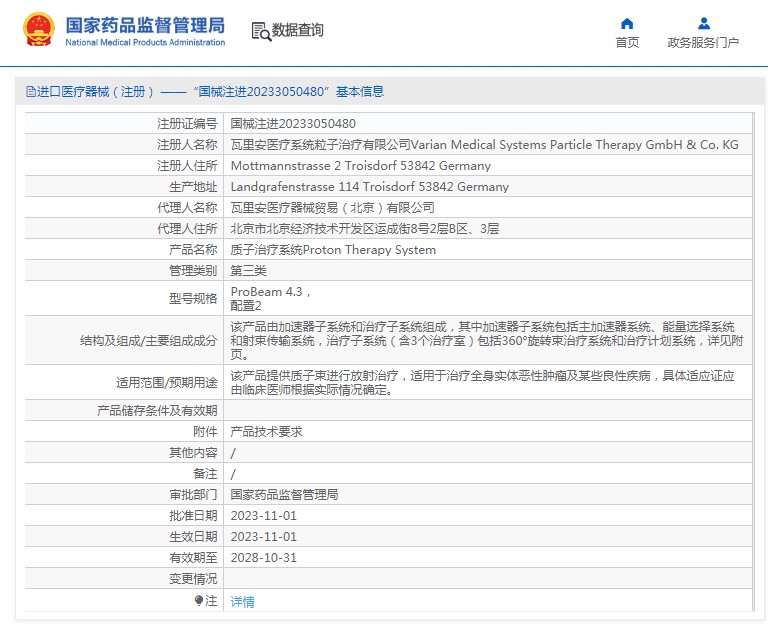The height and width of the screenshot is (631, 768).
Task: Click National Medical Products Administration subtitle
Action: coord(145,43)
